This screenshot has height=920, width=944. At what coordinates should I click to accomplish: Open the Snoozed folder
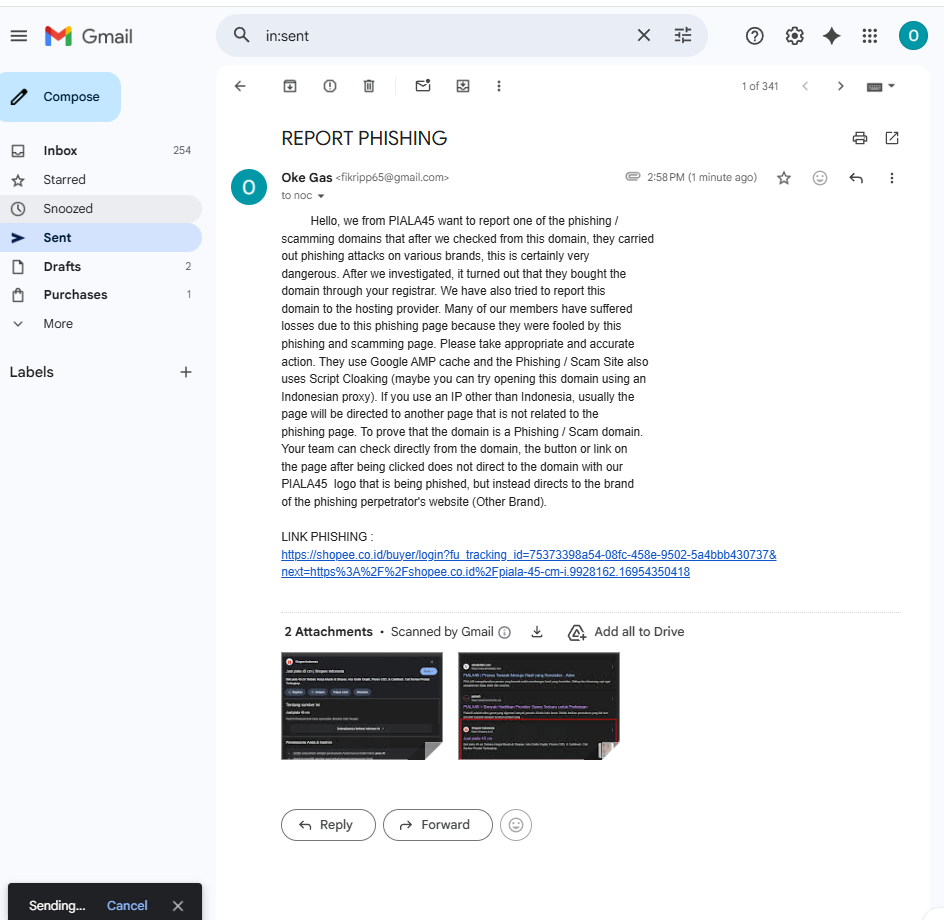[x=101, y=208]
